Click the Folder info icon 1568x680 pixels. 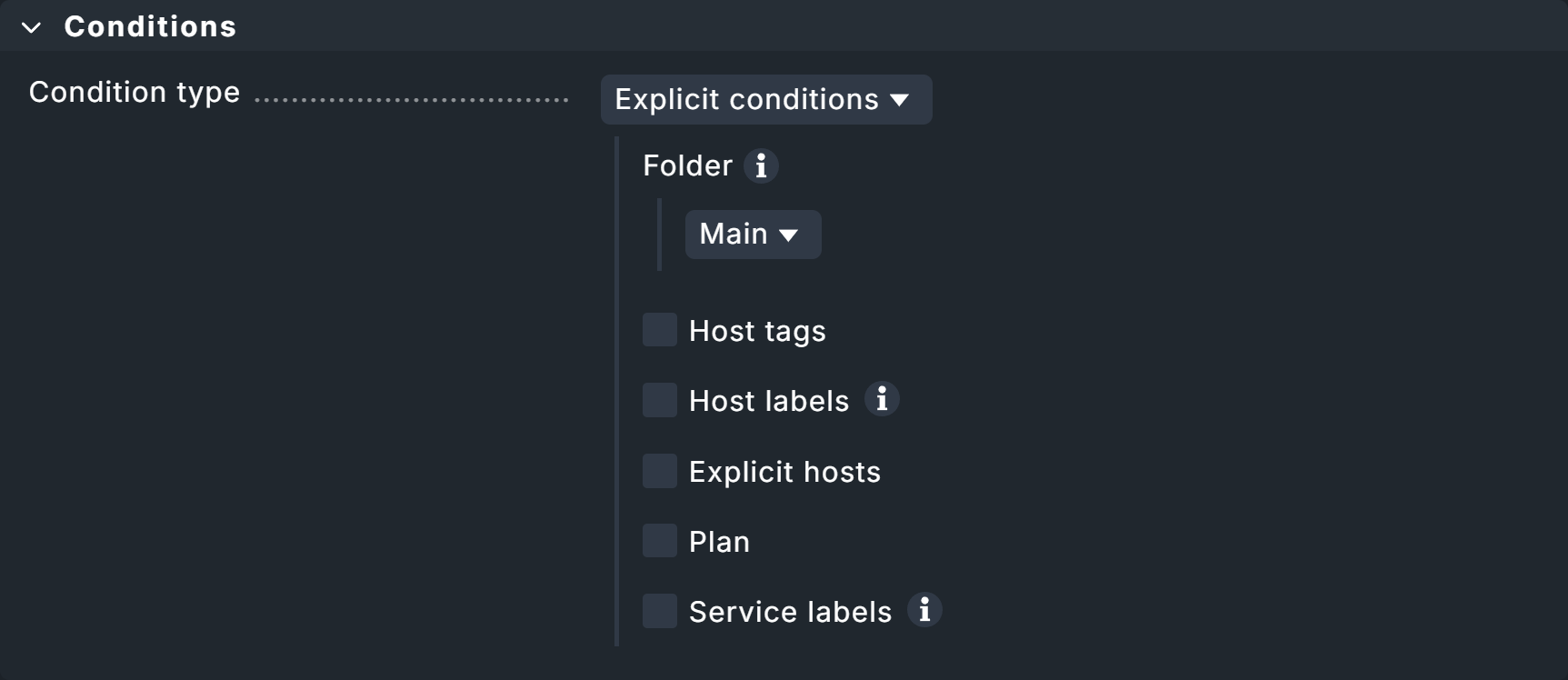761,166
